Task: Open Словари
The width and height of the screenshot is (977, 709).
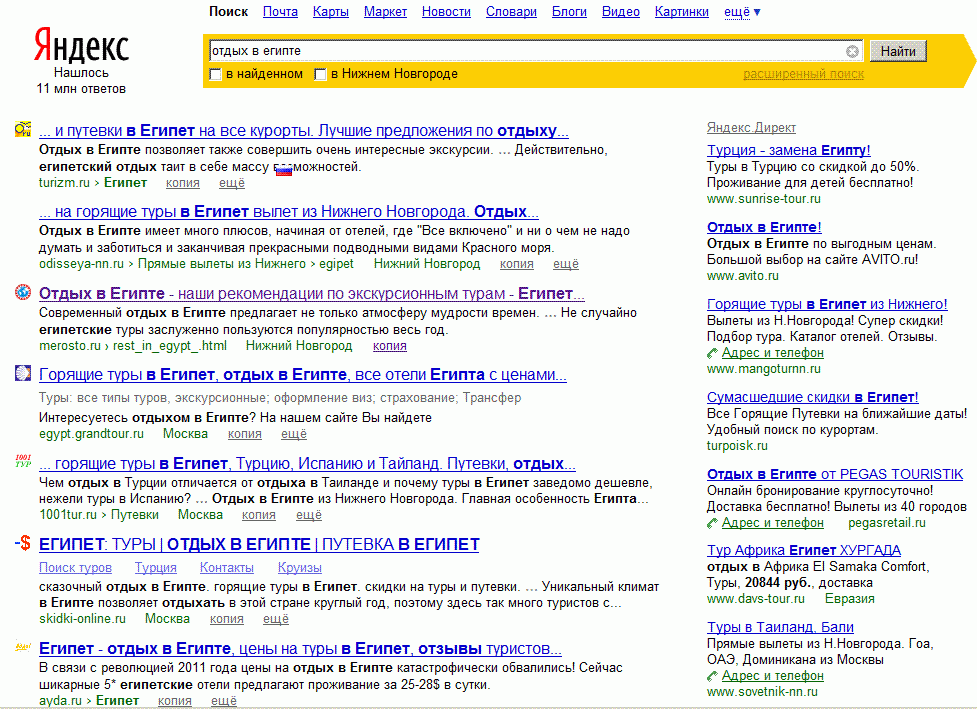Action: click(512, 12)
